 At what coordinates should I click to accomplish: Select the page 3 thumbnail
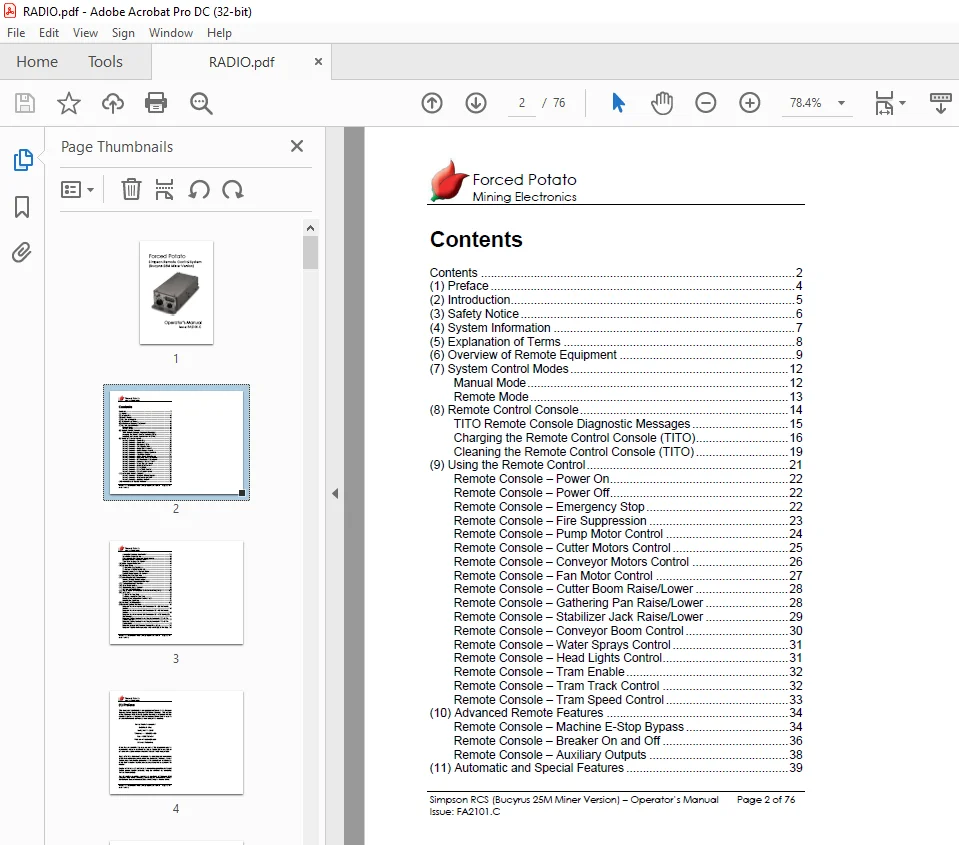[x=176, y=592]
